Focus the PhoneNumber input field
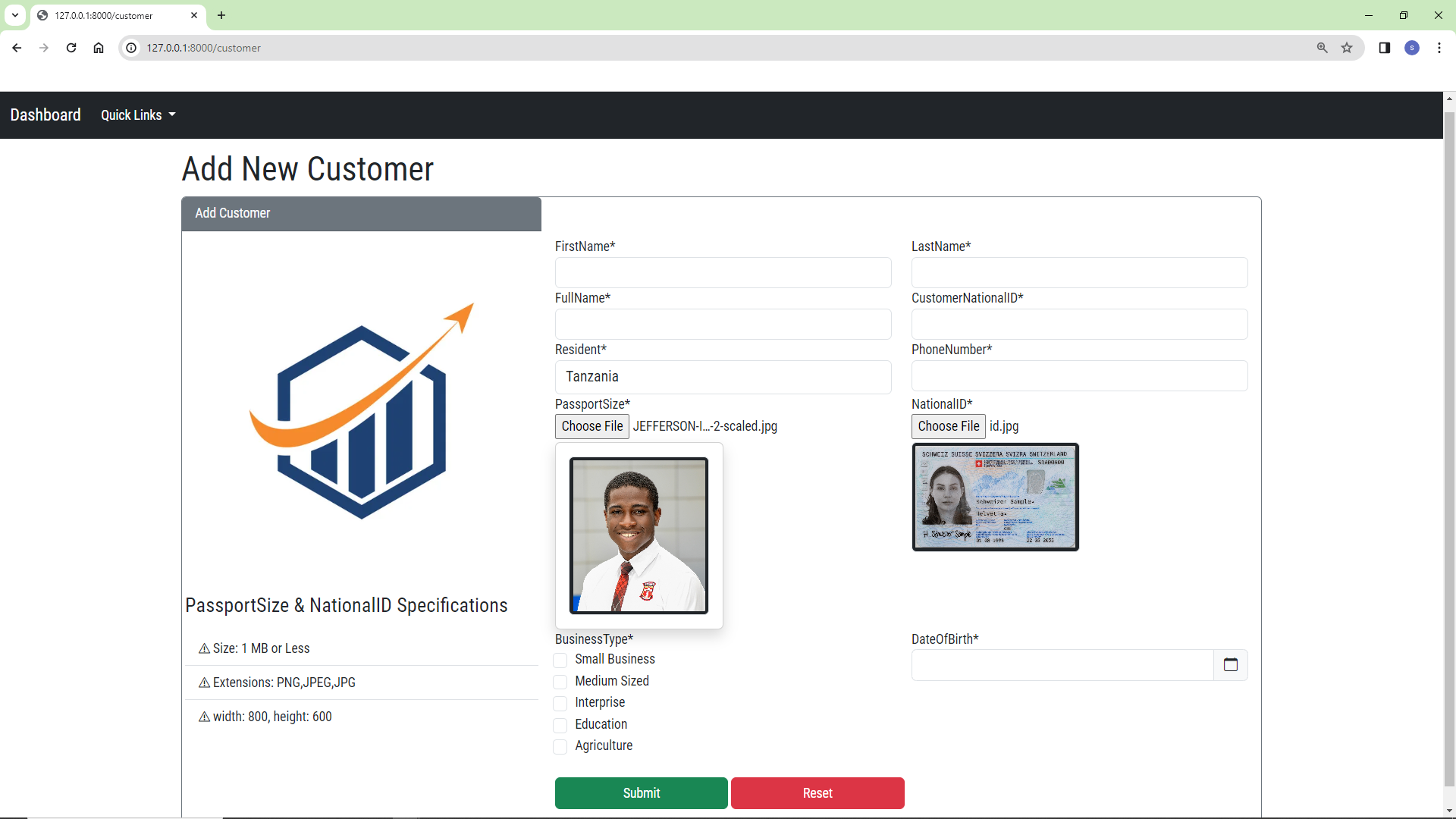The image size is (1456, 819). (1080, 375)
